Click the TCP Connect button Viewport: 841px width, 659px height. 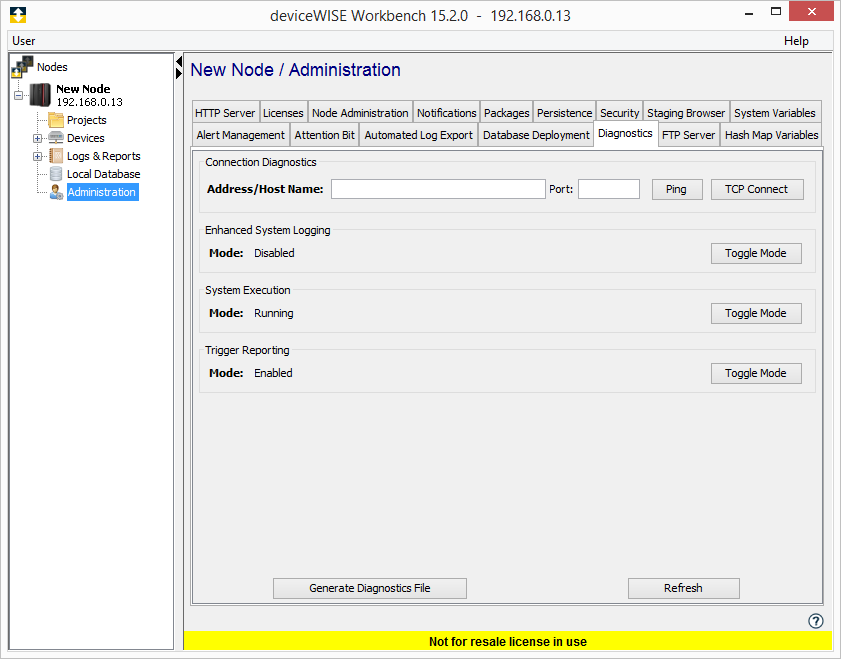point(756,189)
